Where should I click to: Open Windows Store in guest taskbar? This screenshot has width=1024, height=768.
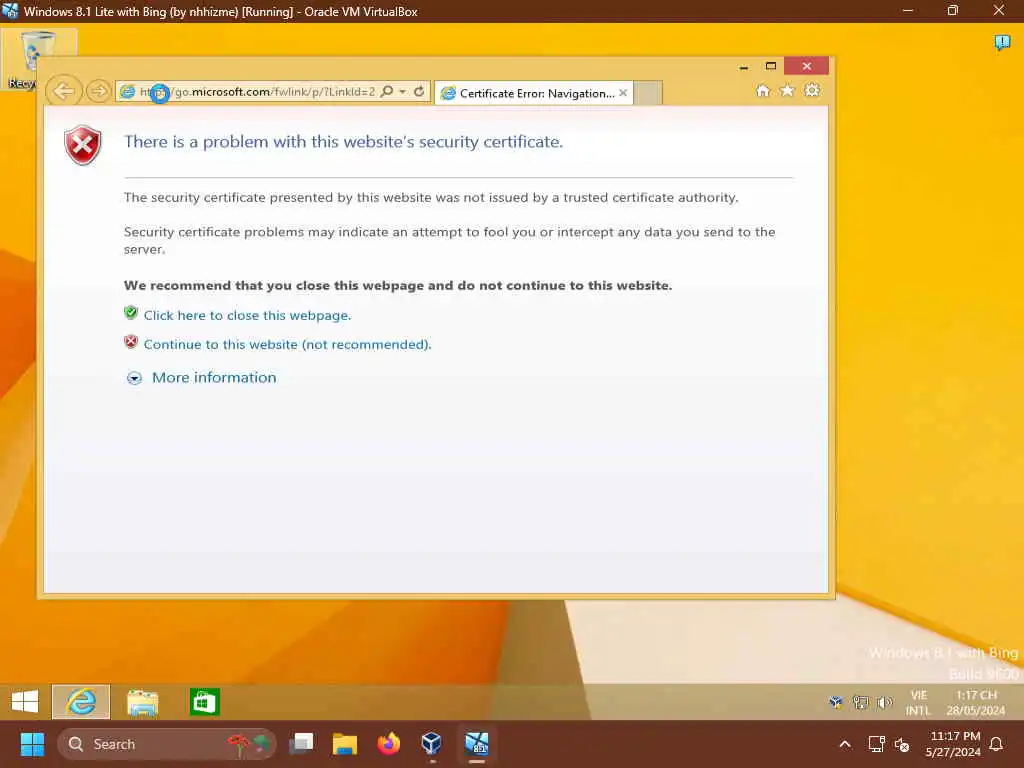pos(204,703)
